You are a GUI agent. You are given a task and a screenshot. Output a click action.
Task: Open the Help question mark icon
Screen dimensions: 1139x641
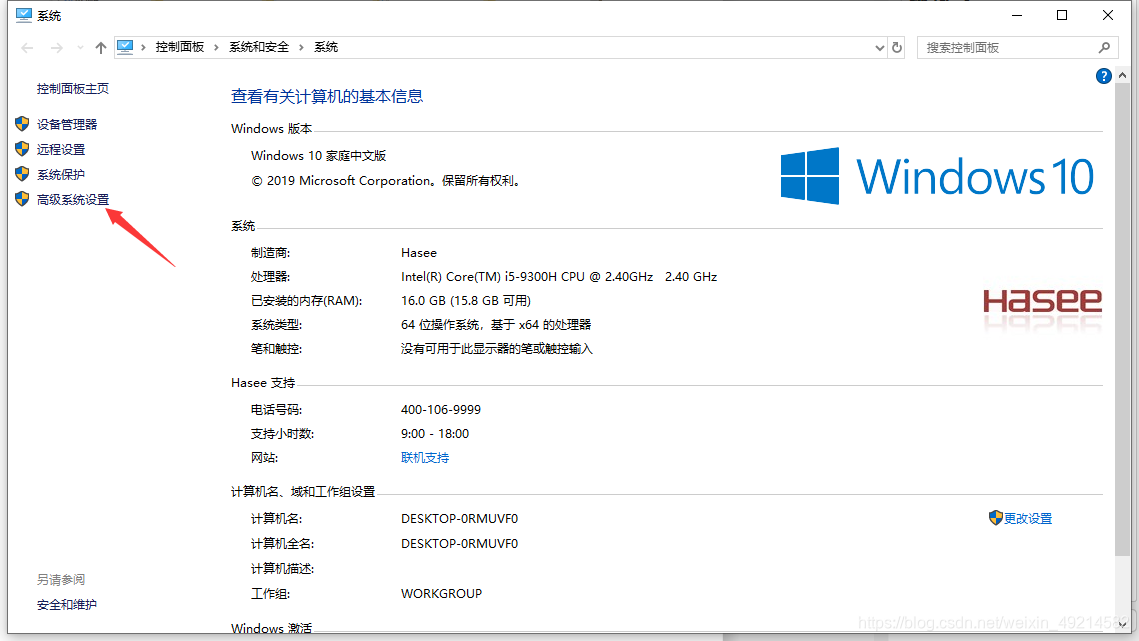(x=1103, y=76)
